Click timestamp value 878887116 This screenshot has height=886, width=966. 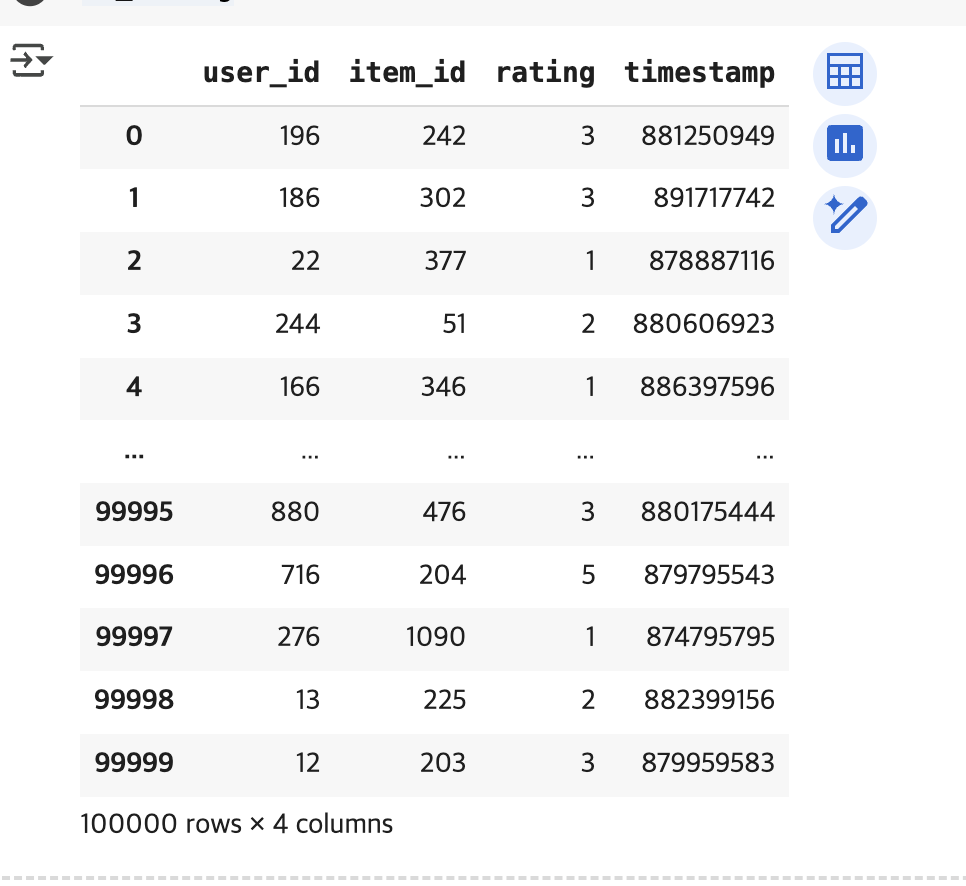pos(711,261)
